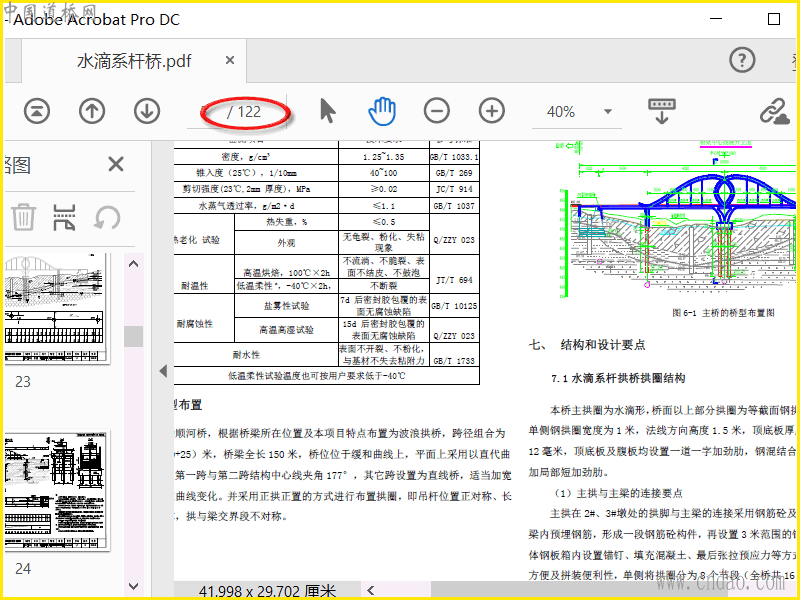Image resolution: width=800 pixels, height=600 pixels.
Task: Open the scrolling mode page display tool
Action: click(662, 111)
